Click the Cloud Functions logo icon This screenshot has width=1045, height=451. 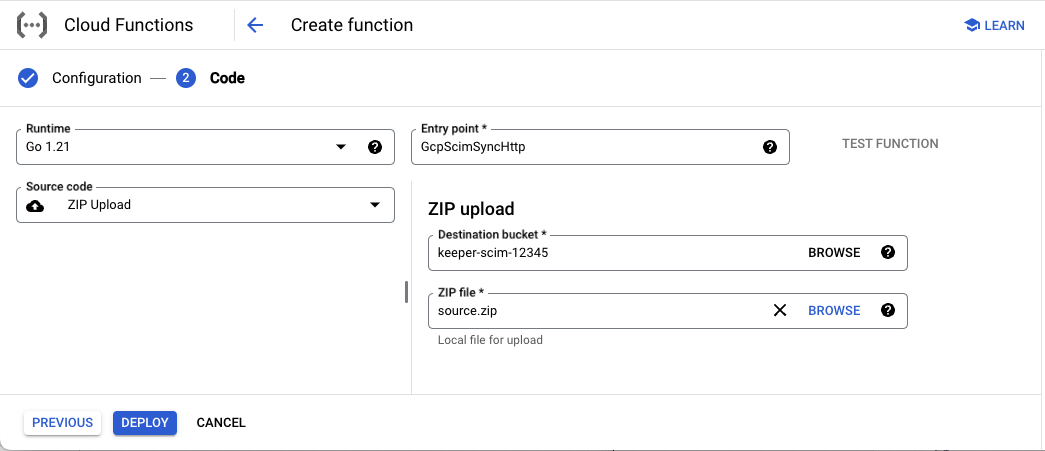[x=34, y=25]
